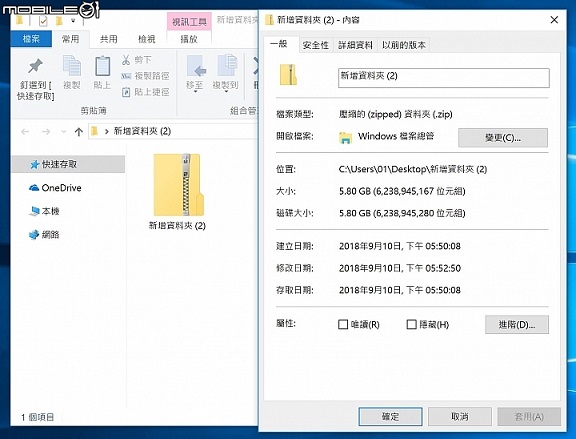Click the 貼上 paste icon
The image size is (576, 439).
(102, 65)
